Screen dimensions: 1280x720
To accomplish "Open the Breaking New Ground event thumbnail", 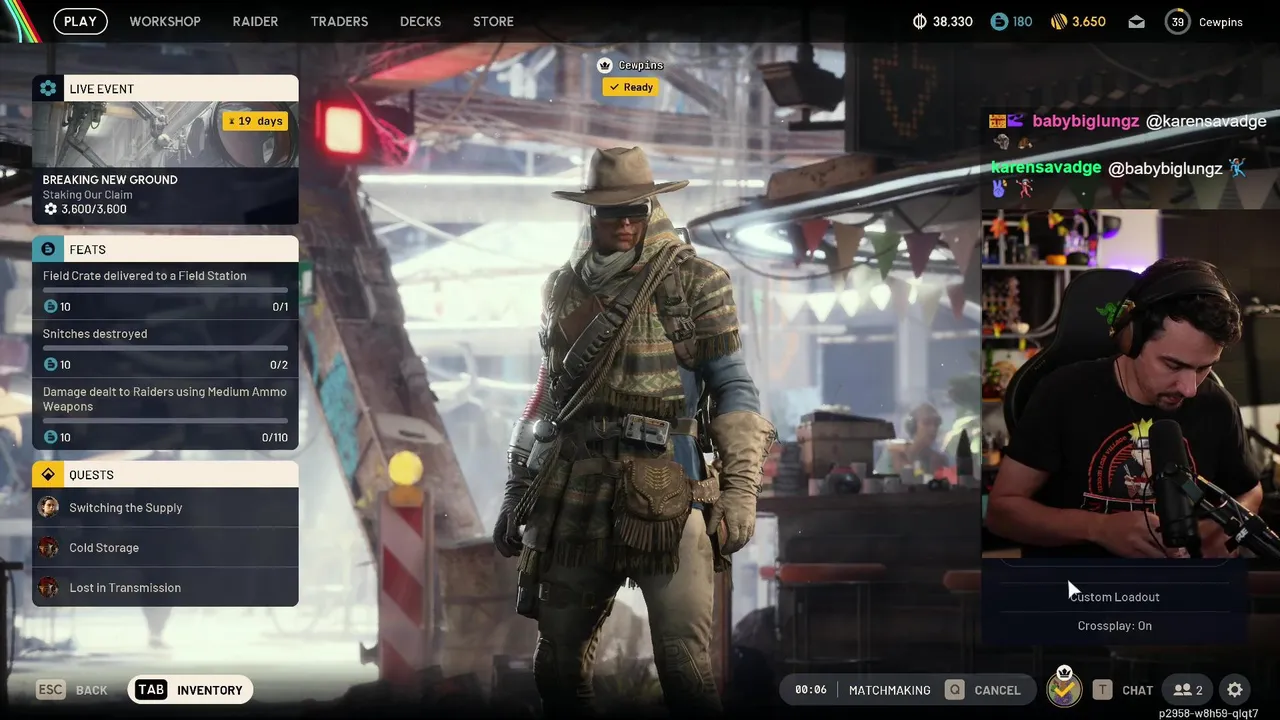I will (165, 134).
